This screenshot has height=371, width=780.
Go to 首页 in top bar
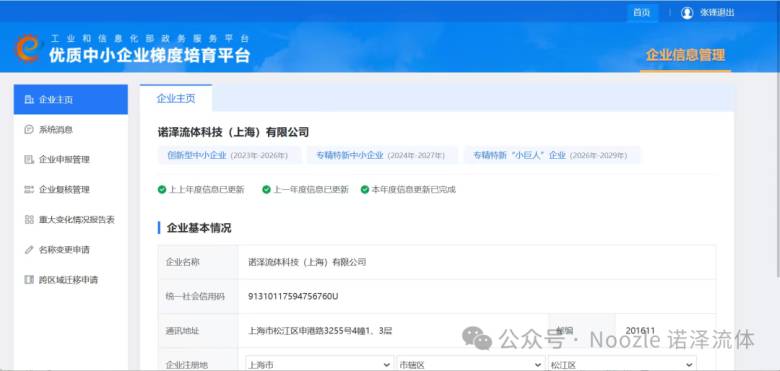pos(642,13)
